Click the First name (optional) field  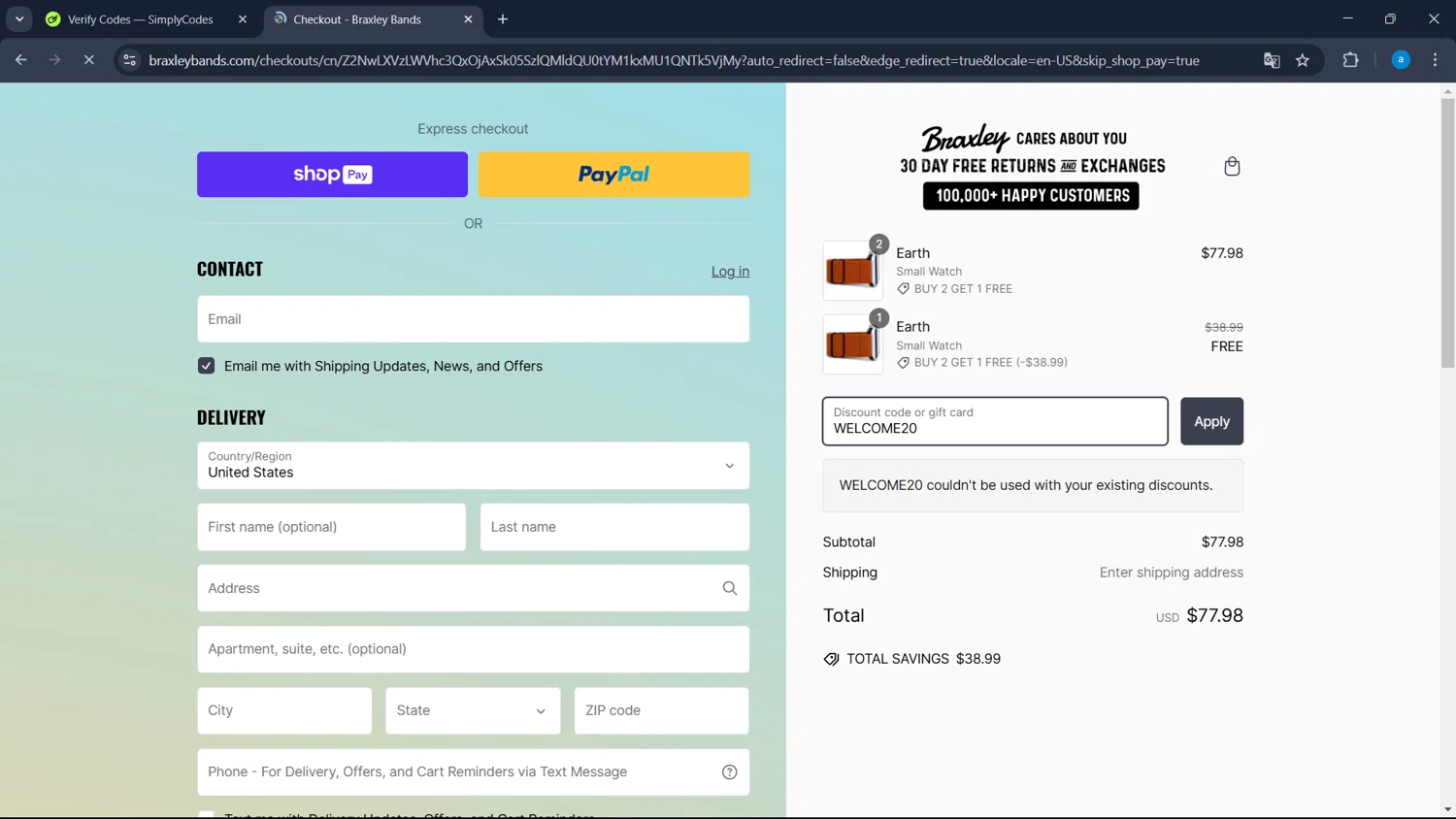click(331, 527)
